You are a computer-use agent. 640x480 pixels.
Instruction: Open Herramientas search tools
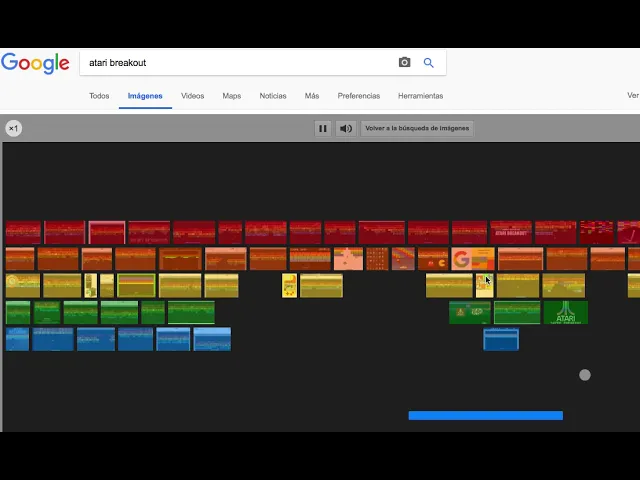(420, 96)
